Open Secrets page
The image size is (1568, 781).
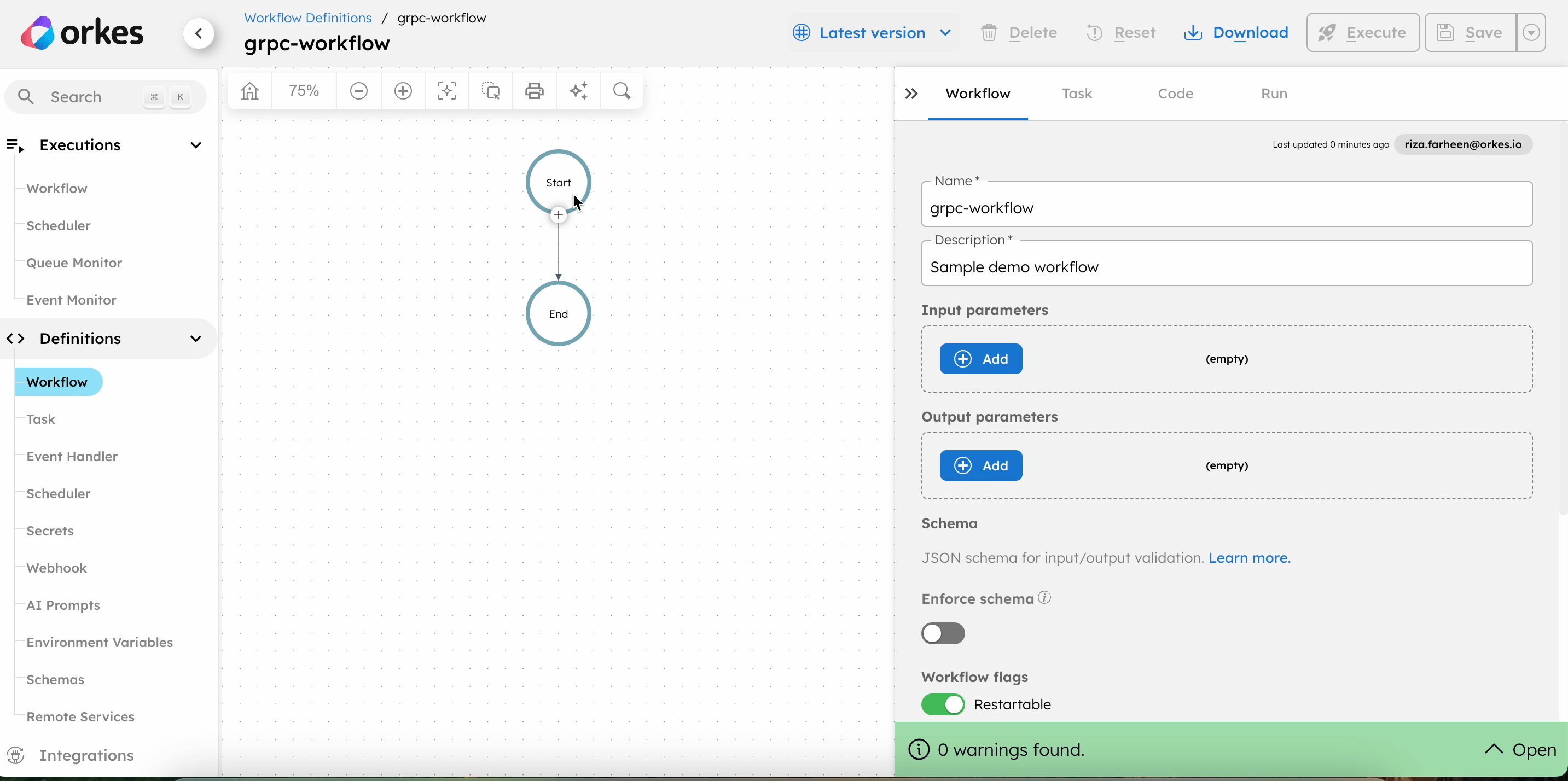(x=50, y=531)
